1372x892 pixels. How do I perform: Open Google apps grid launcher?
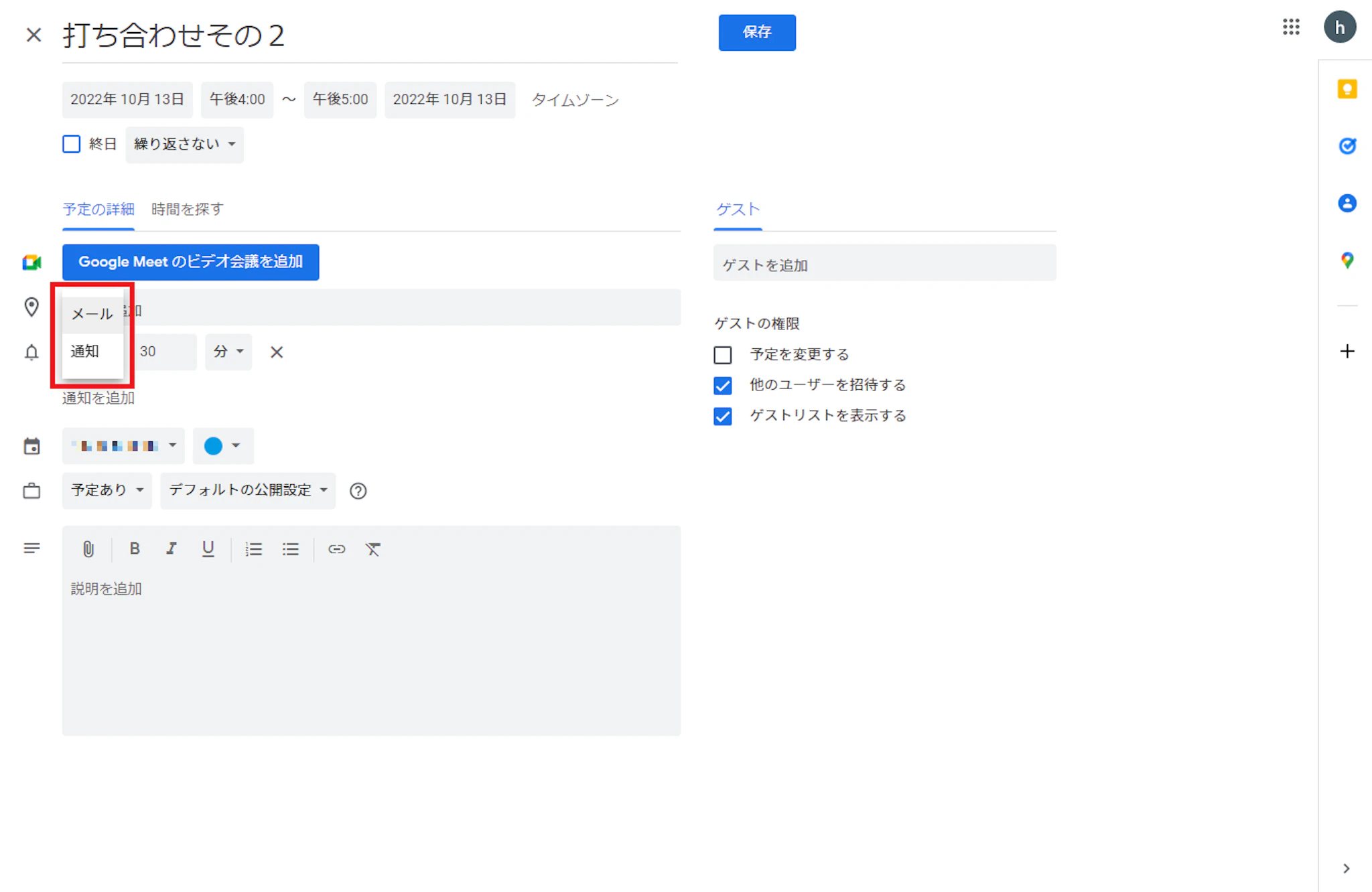[x=1291, y=27]
